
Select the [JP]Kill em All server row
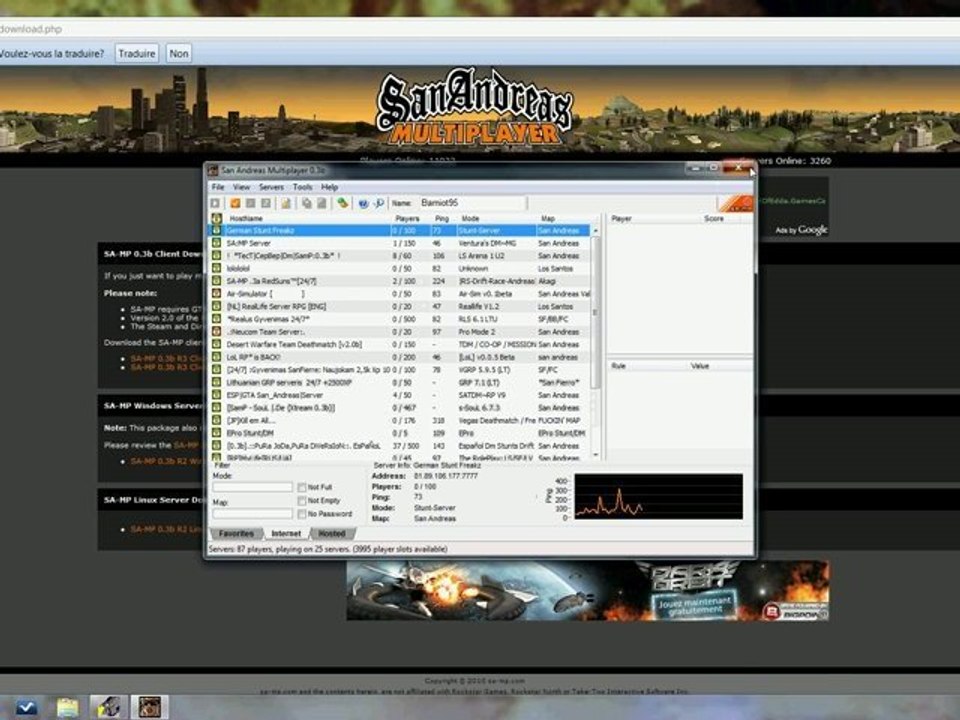(x=401, y=421)
